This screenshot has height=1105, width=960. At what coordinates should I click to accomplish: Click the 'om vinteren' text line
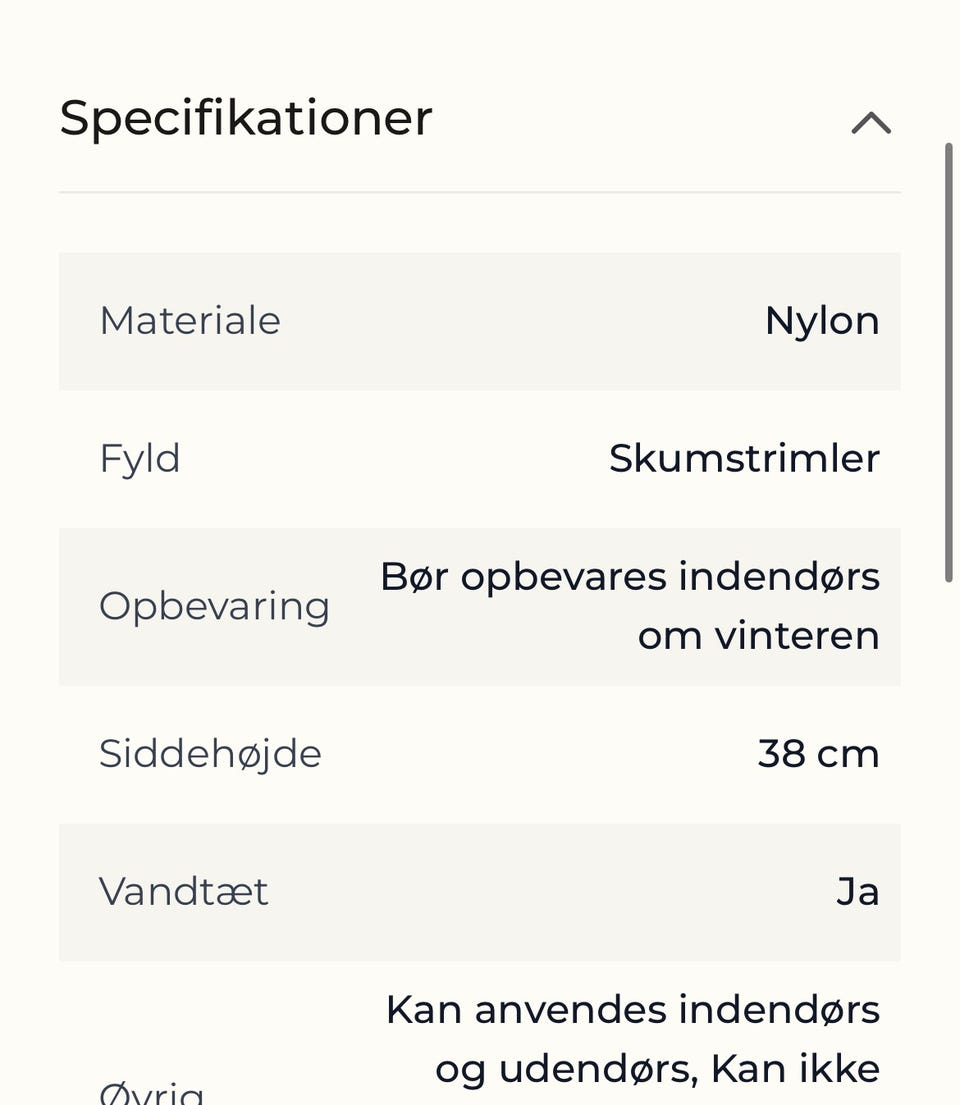758,636
